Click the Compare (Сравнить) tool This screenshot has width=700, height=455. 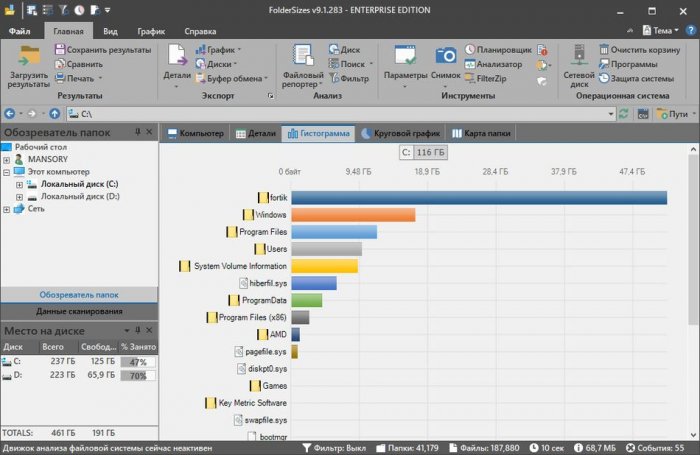(79, 64)
